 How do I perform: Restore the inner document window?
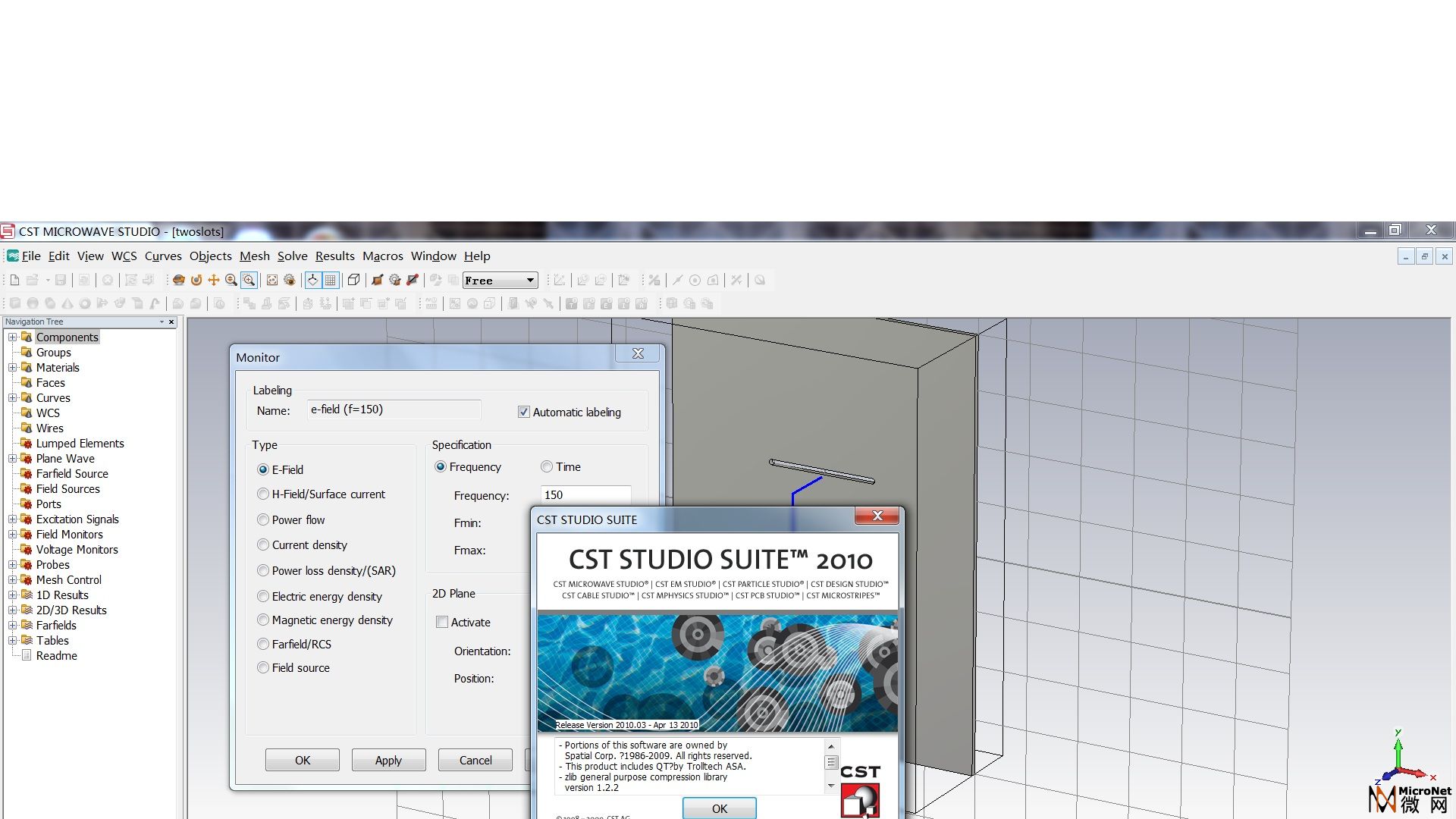1425,256
